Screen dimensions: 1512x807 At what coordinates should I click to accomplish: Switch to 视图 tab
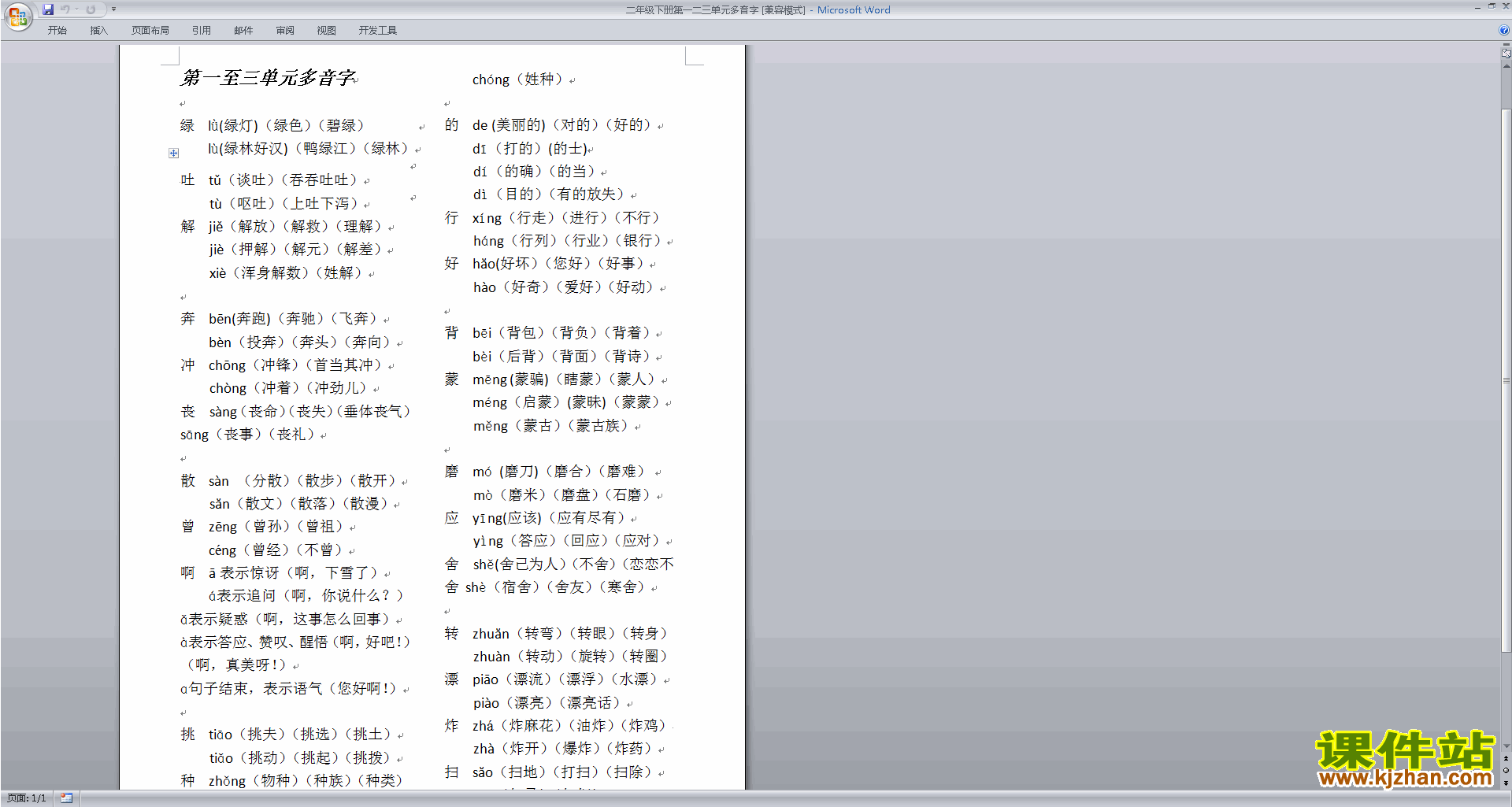pos(327,31)
